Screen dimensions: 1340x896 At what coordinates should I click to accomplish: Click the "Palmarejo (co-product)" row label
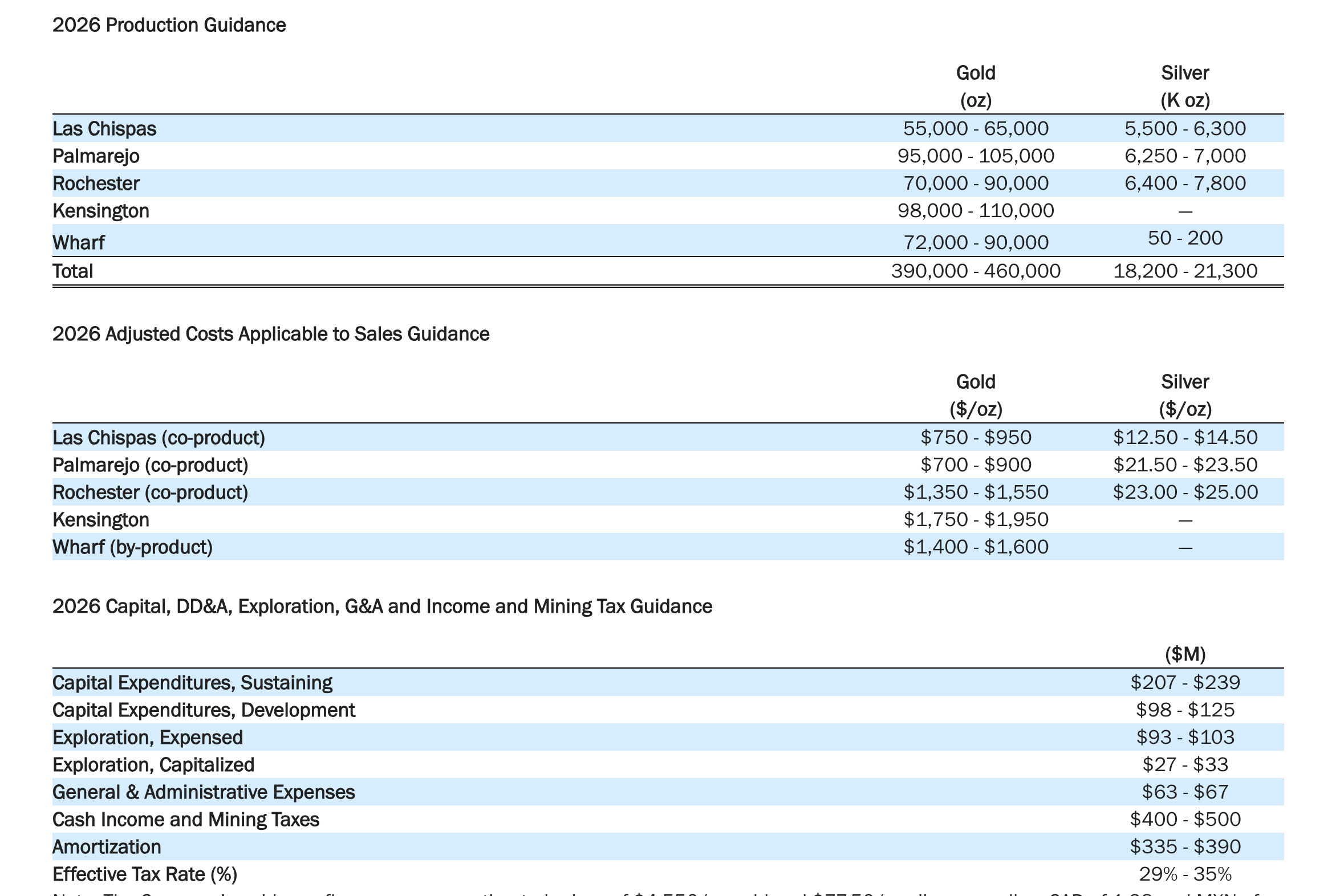pos(151,465)
